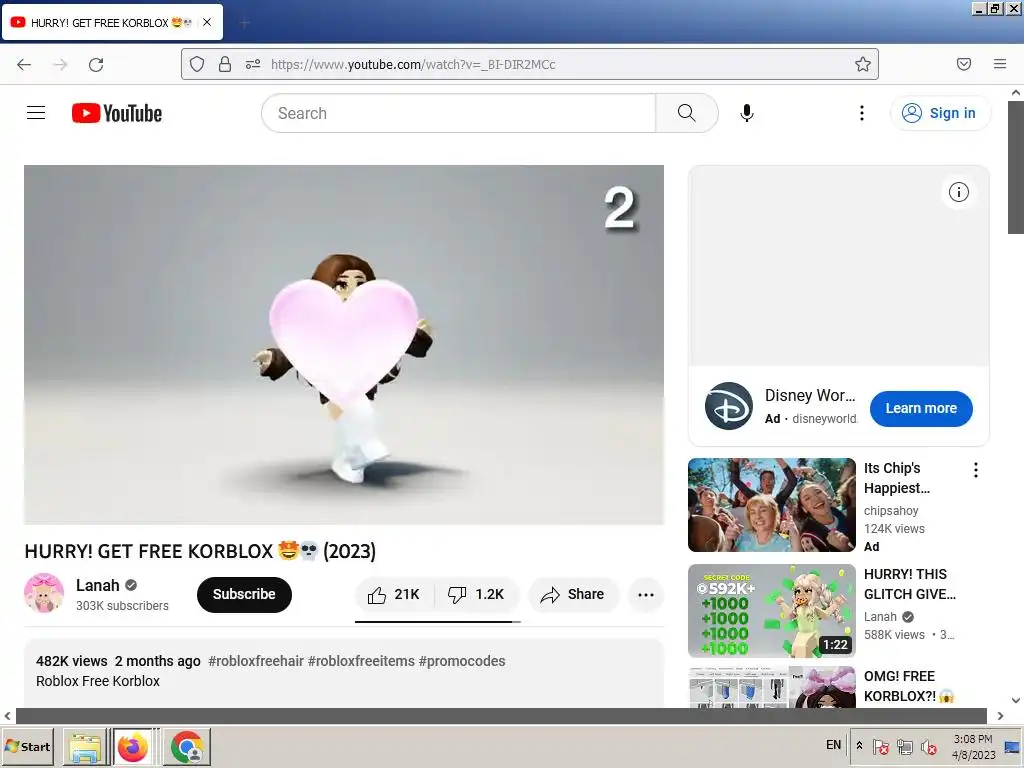Open Action Center flag tray icon
This screenshot has height=768, width=1024.
tap(880, 746)
